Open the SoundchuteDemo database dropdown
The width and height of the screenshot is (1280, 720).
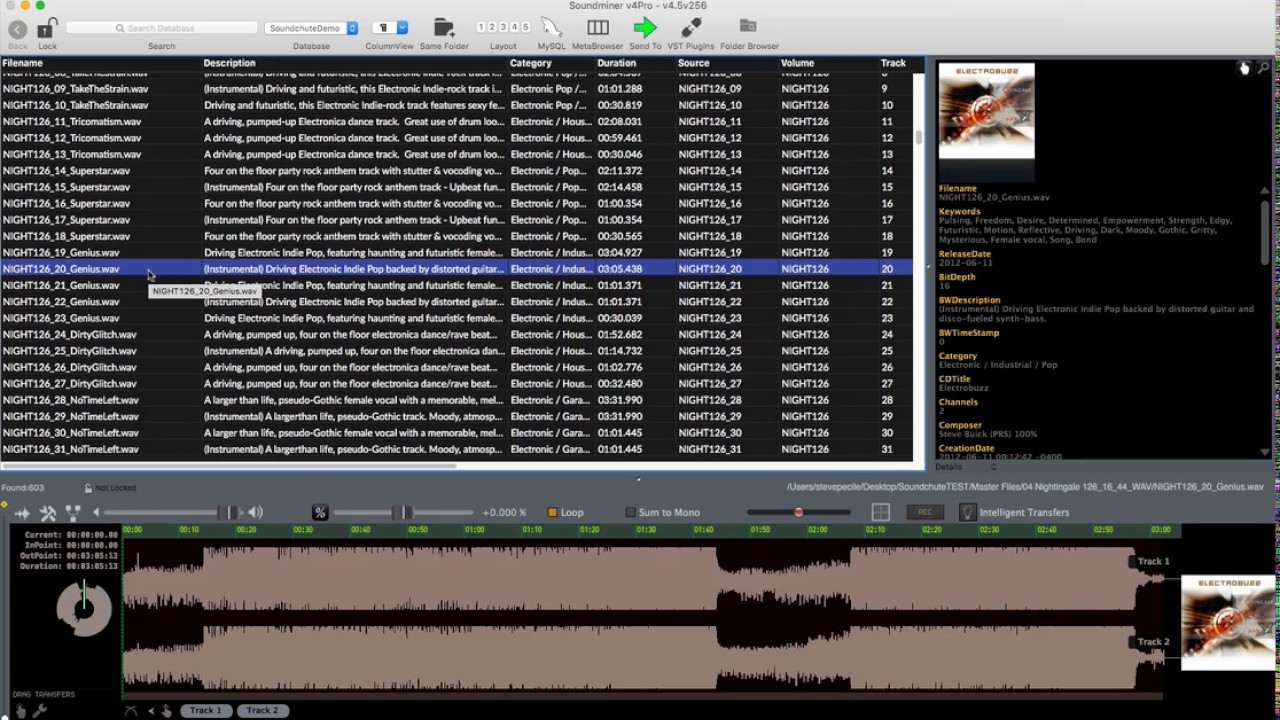click(x=312, y=28)
